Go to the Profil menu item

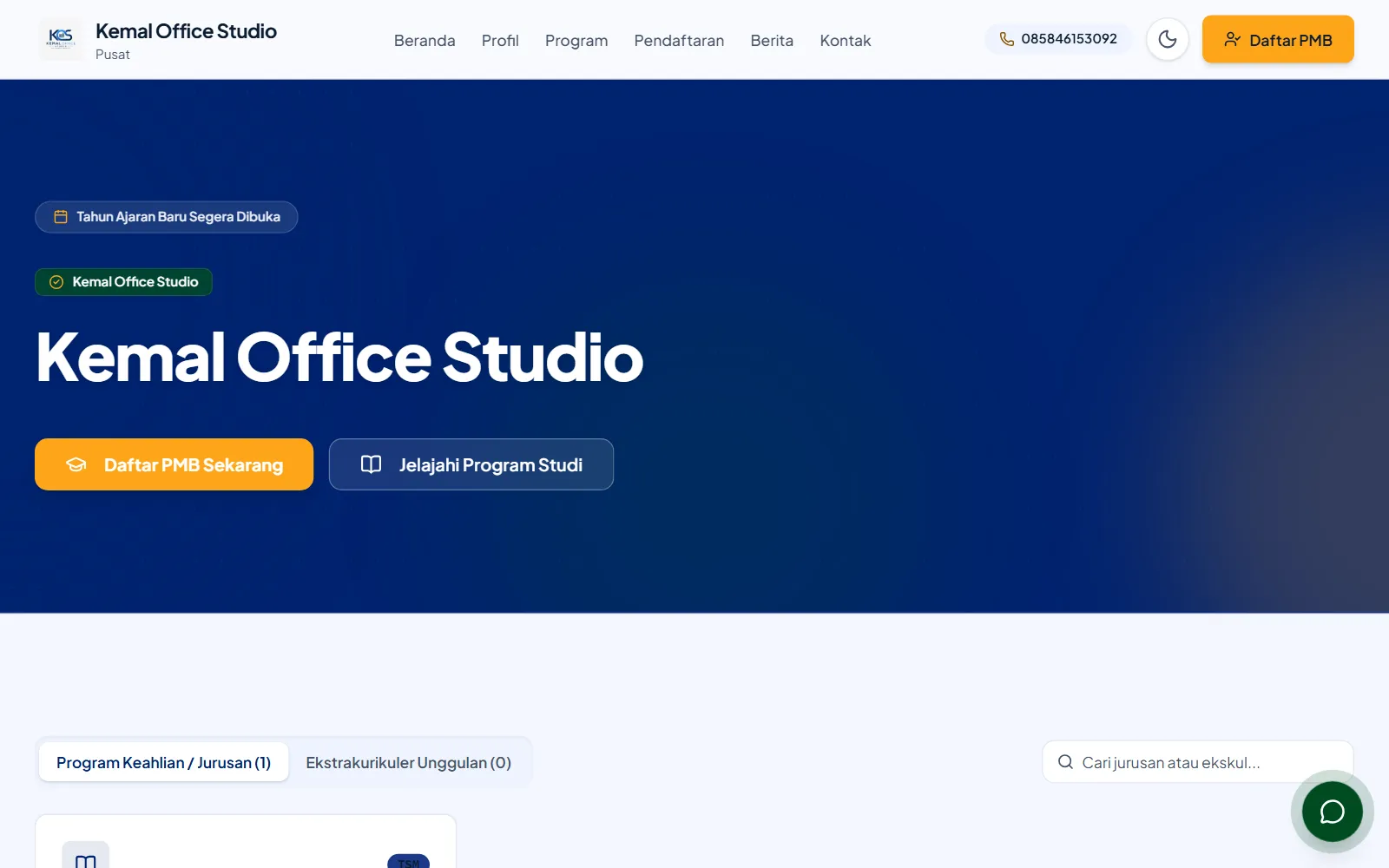[500, 40]
